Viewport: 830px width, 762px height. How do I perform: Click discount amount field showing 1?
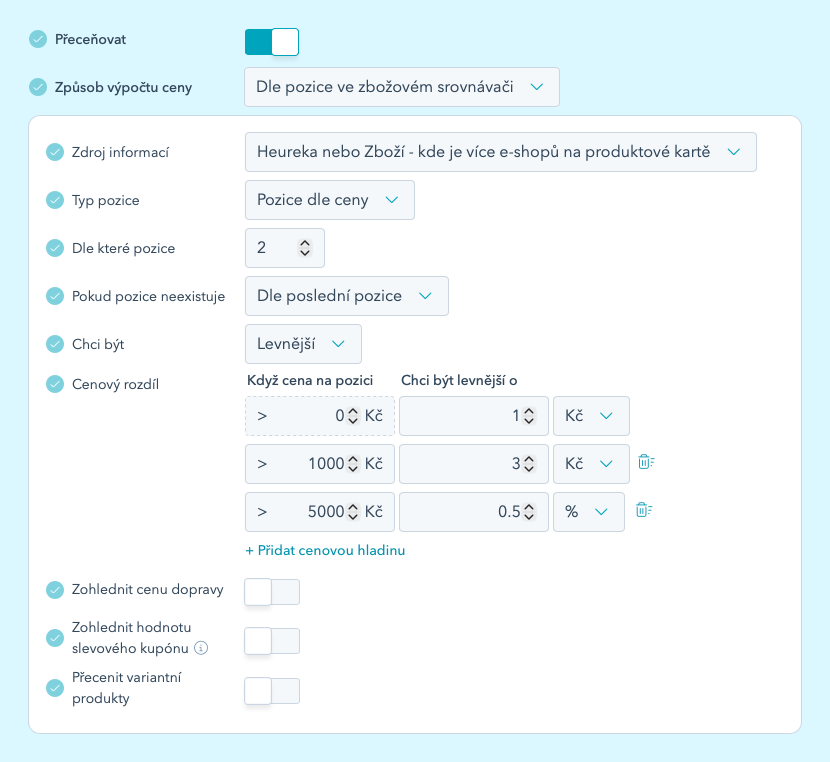[x=474, y=416]
